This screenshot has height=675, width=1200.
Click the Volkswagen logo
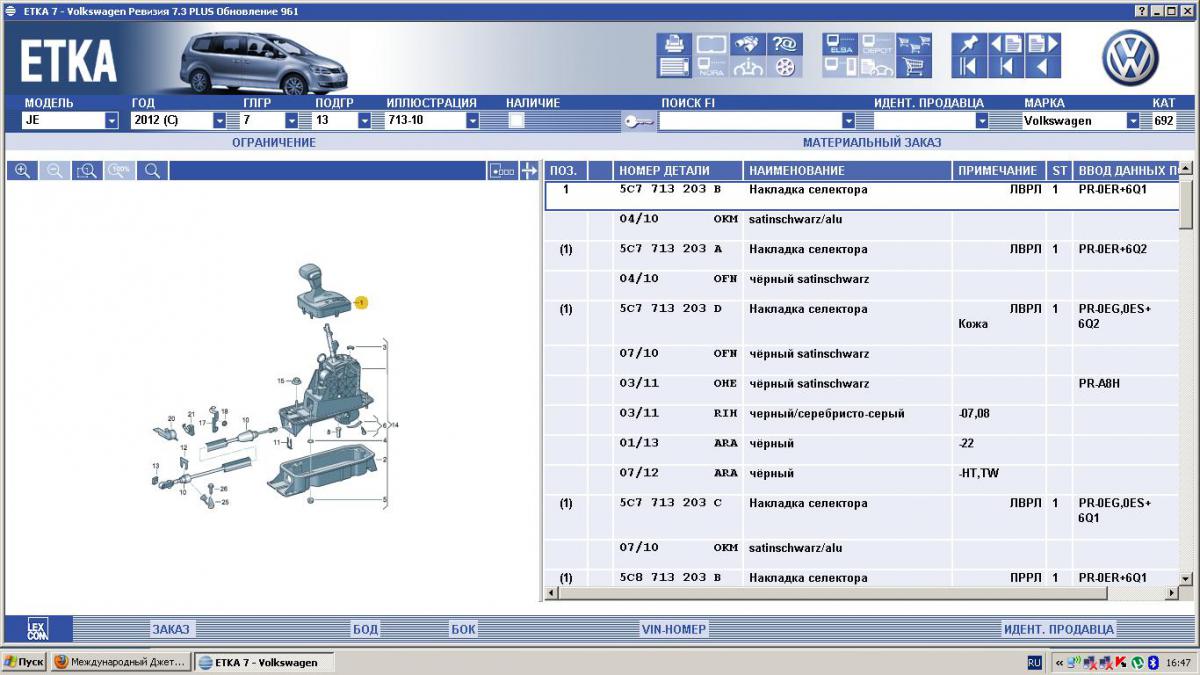click(x=1130, y=57)
